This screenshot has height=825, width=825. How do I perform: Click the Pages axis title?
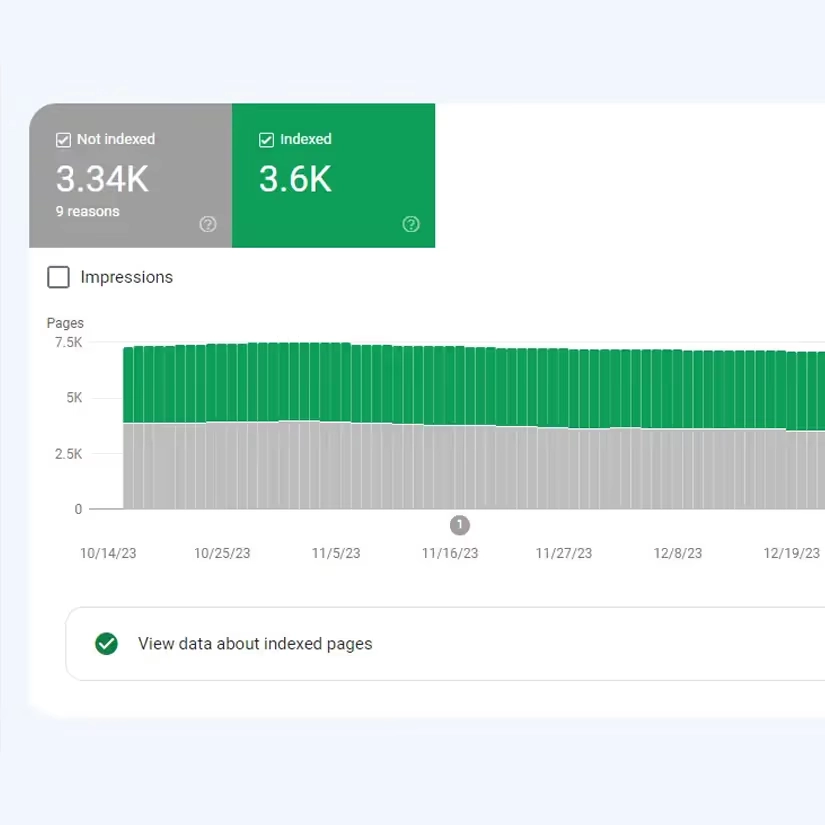pos(65,323)
